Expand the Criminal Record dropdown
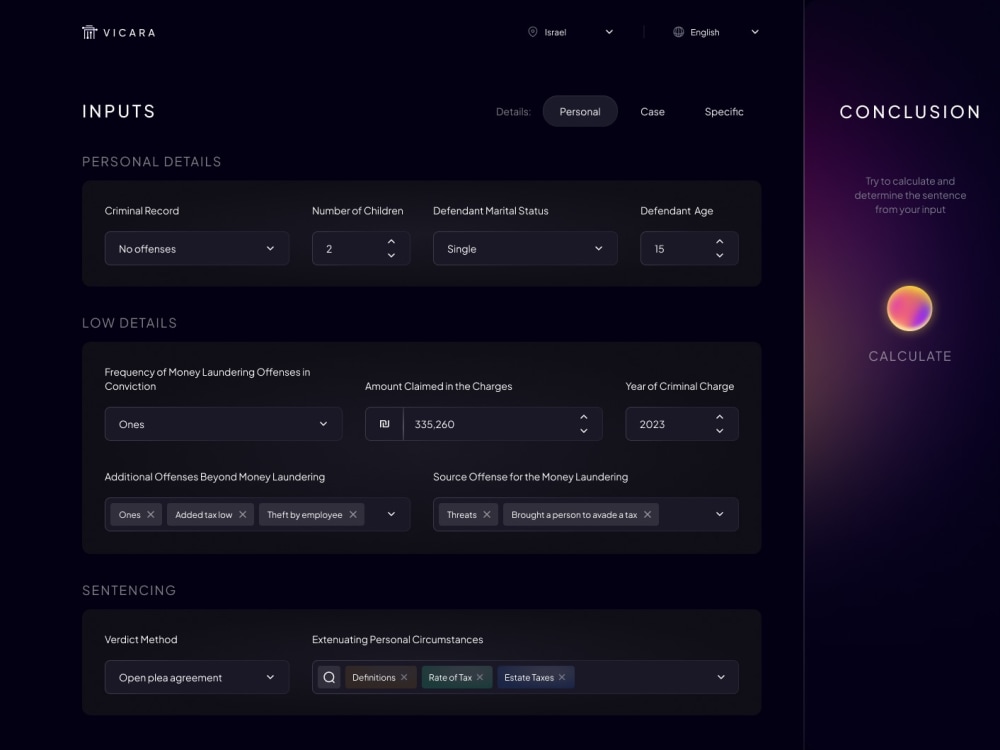The image size is (1000, 750). click(x=196, y=248)
